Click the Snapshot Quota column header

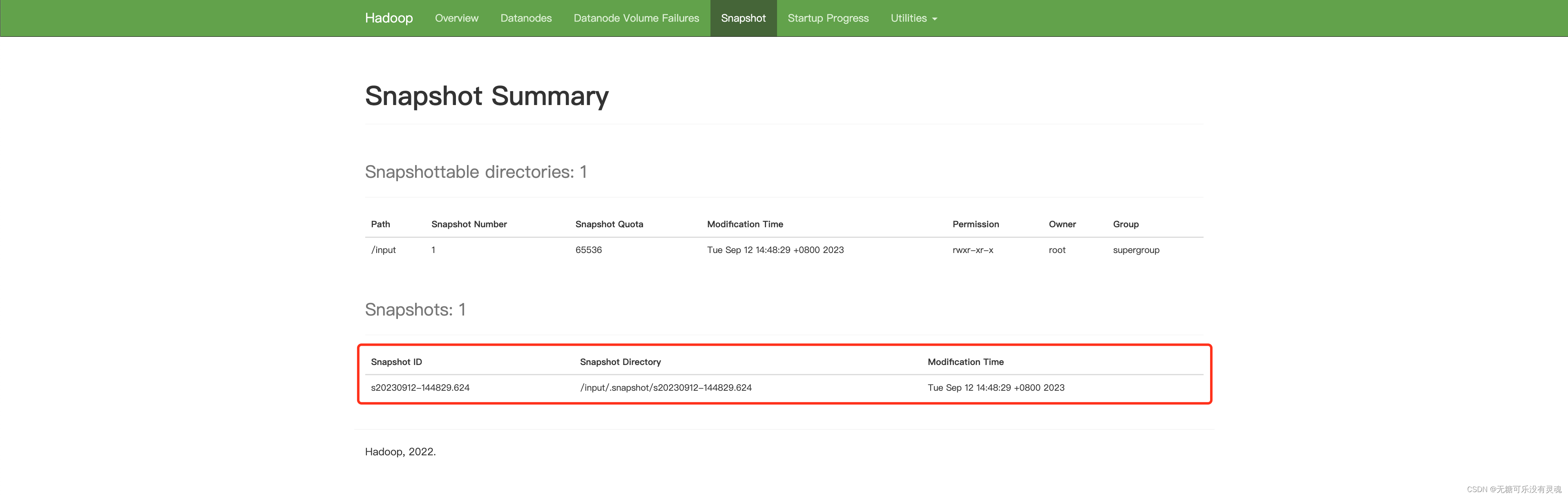[609, 224]
